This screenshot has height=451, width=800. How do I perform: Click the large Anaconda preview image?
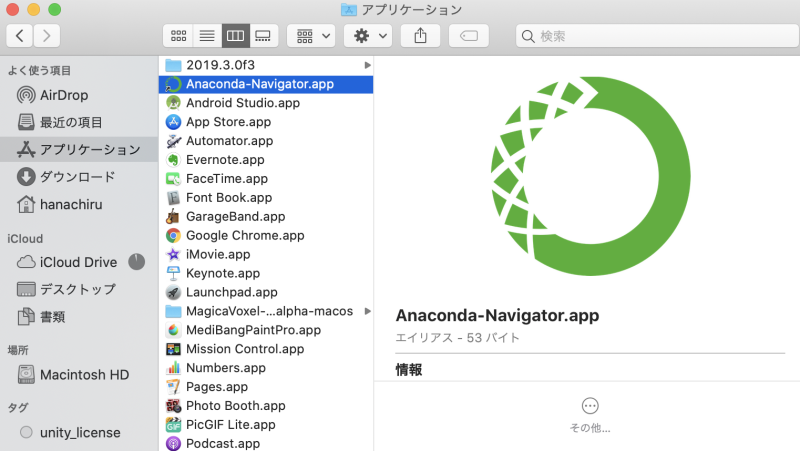click(x=590, y=176)
